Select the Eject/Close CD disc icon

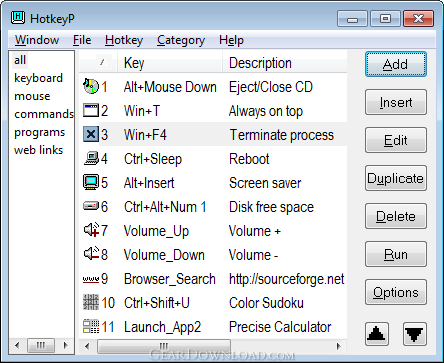[x=91, y=86]
